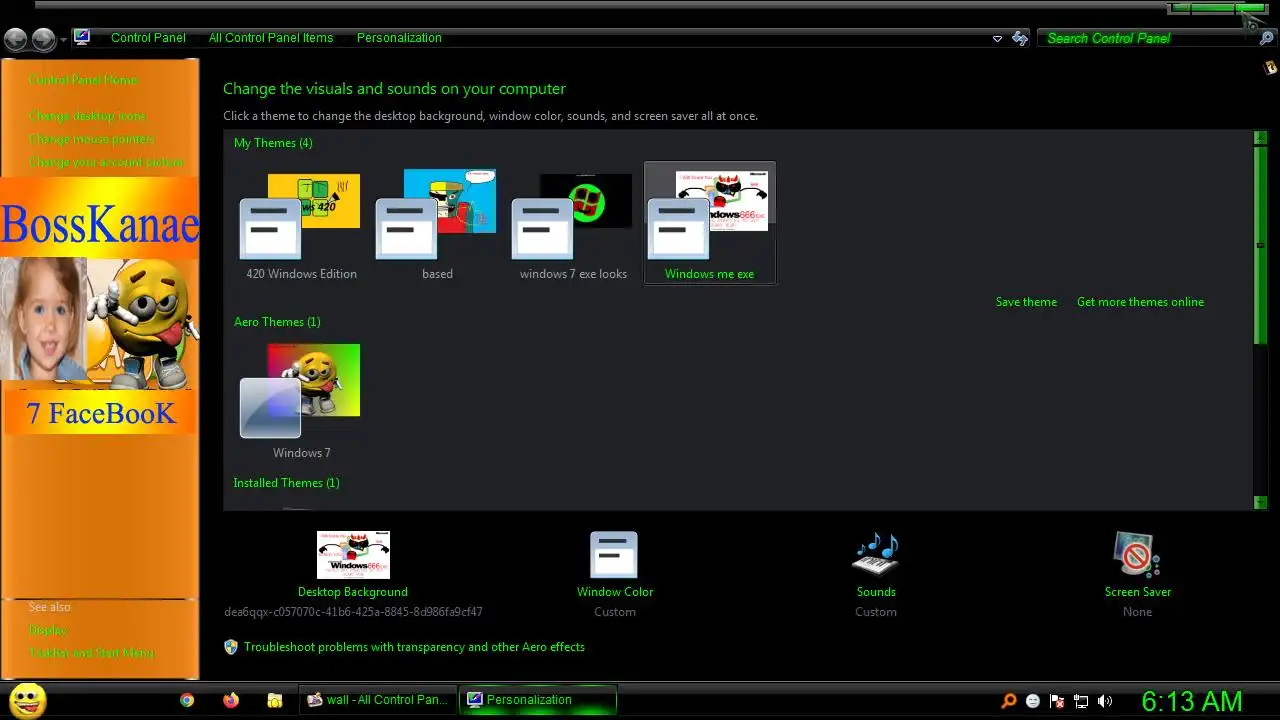The width and height of the screenshot is (1280, 720).
Task: Select the 420 Windows Edition theme
Action: [x=301, y=224]
